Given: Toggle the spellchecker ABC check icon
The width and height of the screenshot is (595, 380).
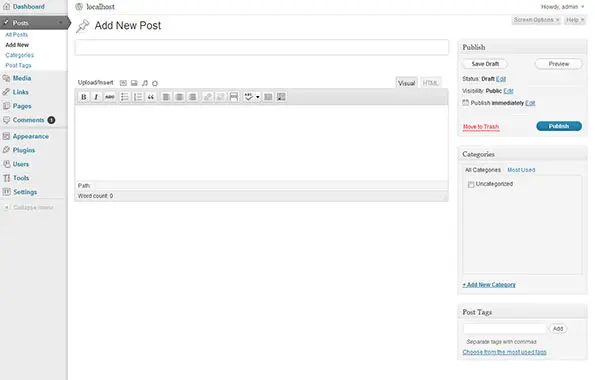Looking at the screenshot, I should [249, 97].
